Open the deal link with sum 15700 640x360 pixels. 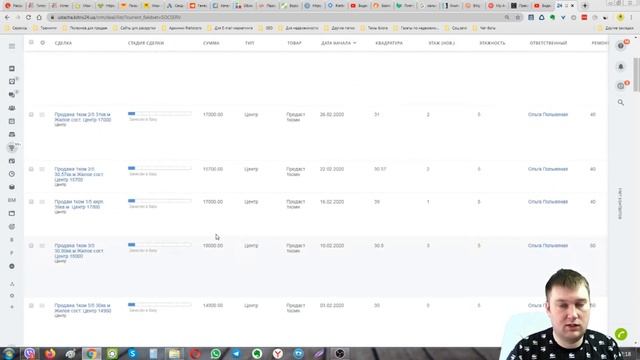point(79,174)
